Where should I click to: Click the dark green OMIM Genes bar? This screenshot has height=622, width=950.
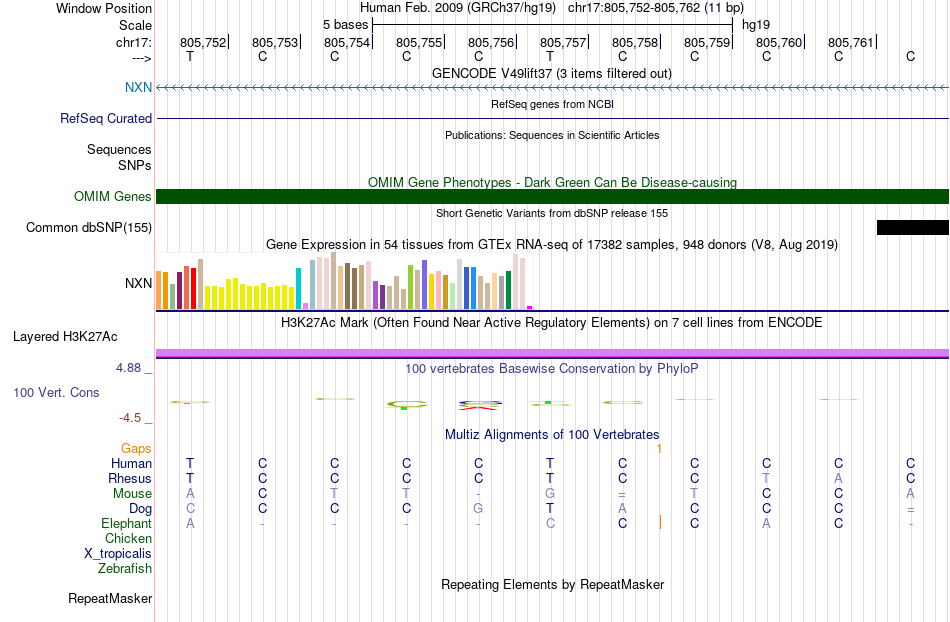click(x=552, y=196)
